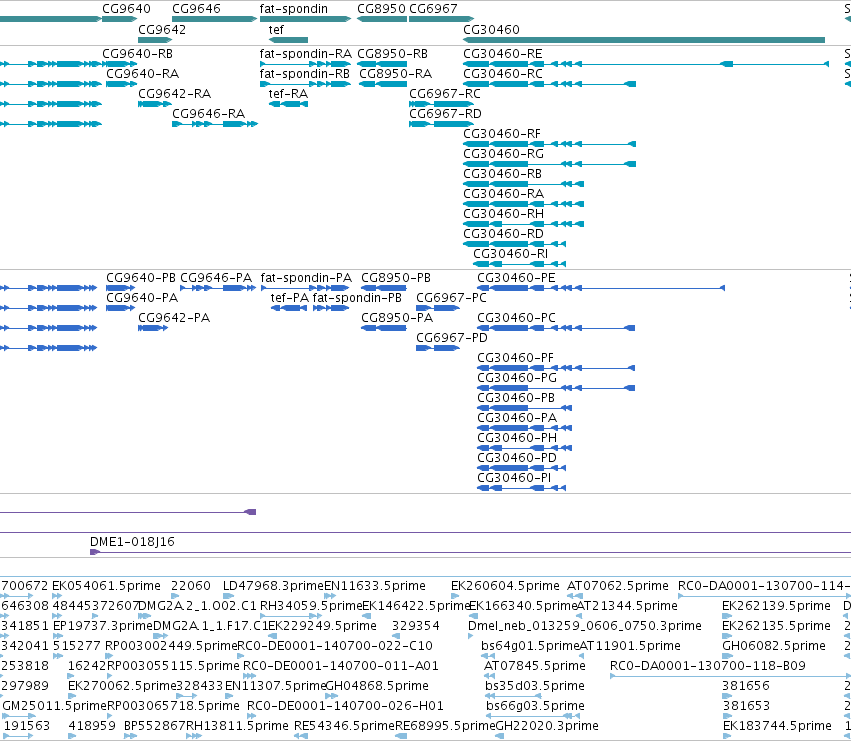Click the fat-spondin gene label
851x741 pixels.
294,9
